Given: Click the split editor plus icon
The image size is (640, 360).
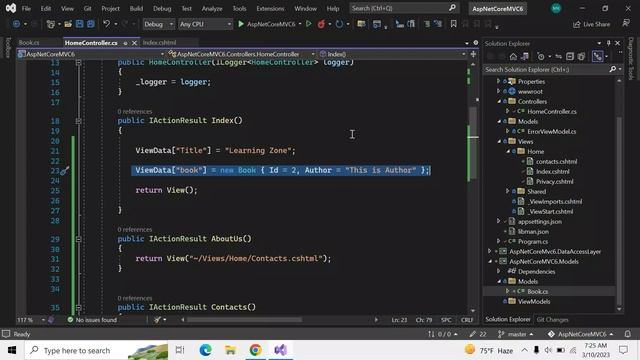Looking at the screenshot, I should tap(473, 54).
